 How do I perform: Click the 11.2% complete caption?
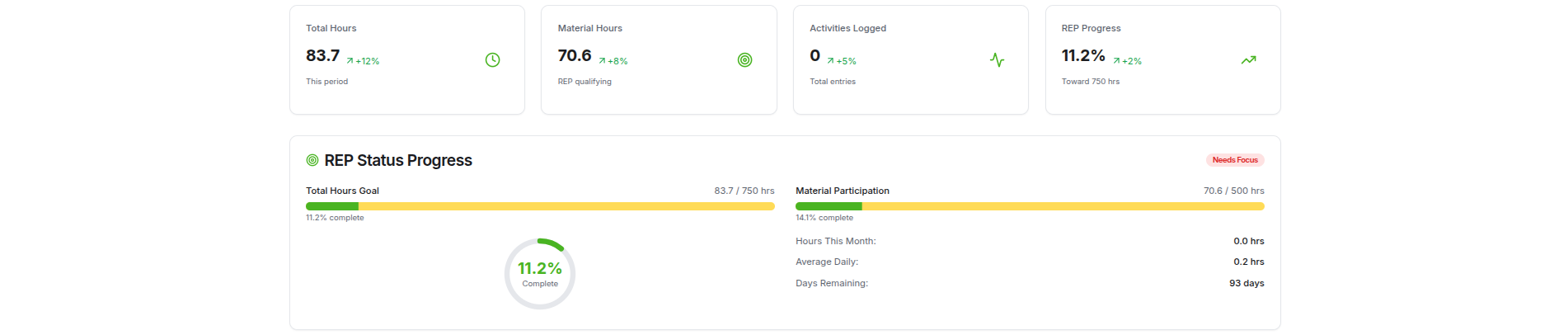click(x=335, y=218)
